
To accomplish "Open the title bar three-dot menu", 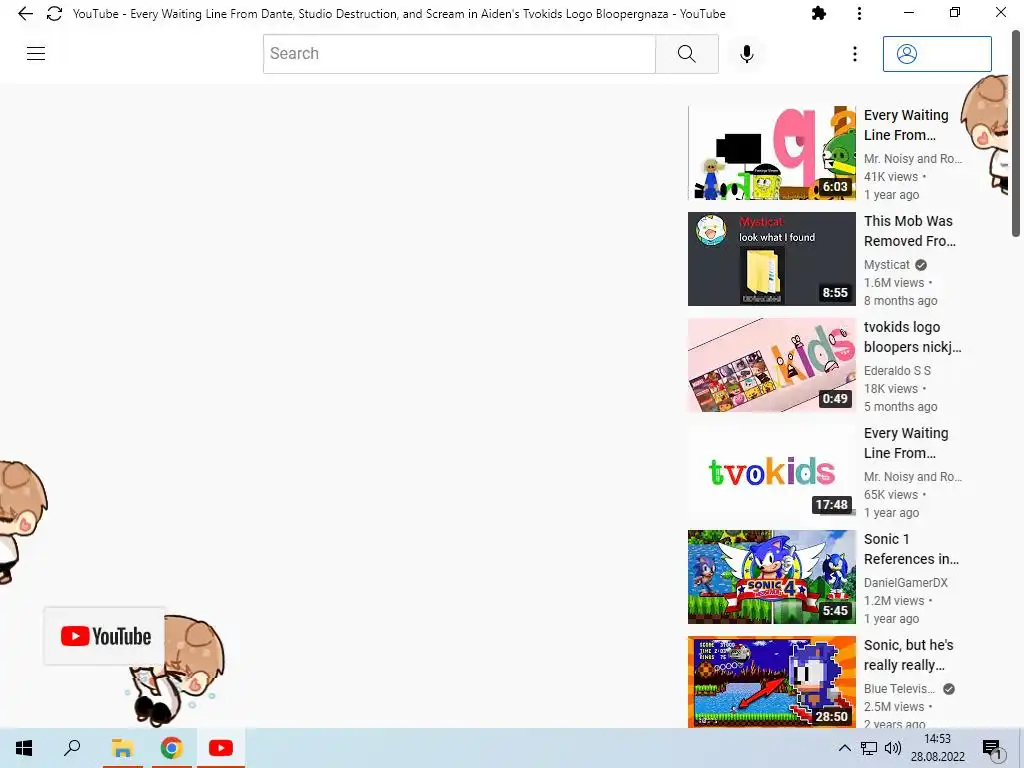I will pyautogui.click(x=859, y=13).
